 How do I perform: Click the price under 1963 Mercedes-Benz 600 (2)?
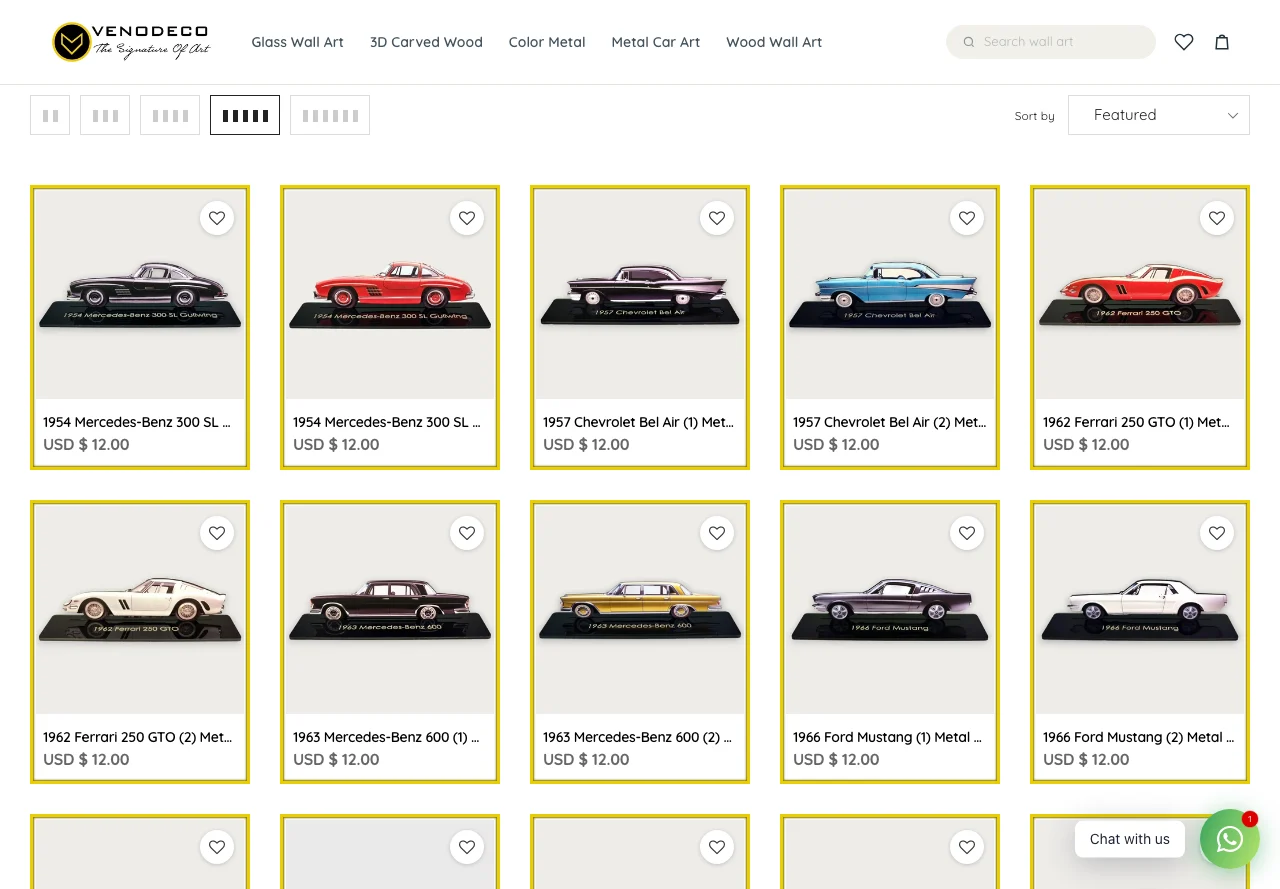(586, 760)
